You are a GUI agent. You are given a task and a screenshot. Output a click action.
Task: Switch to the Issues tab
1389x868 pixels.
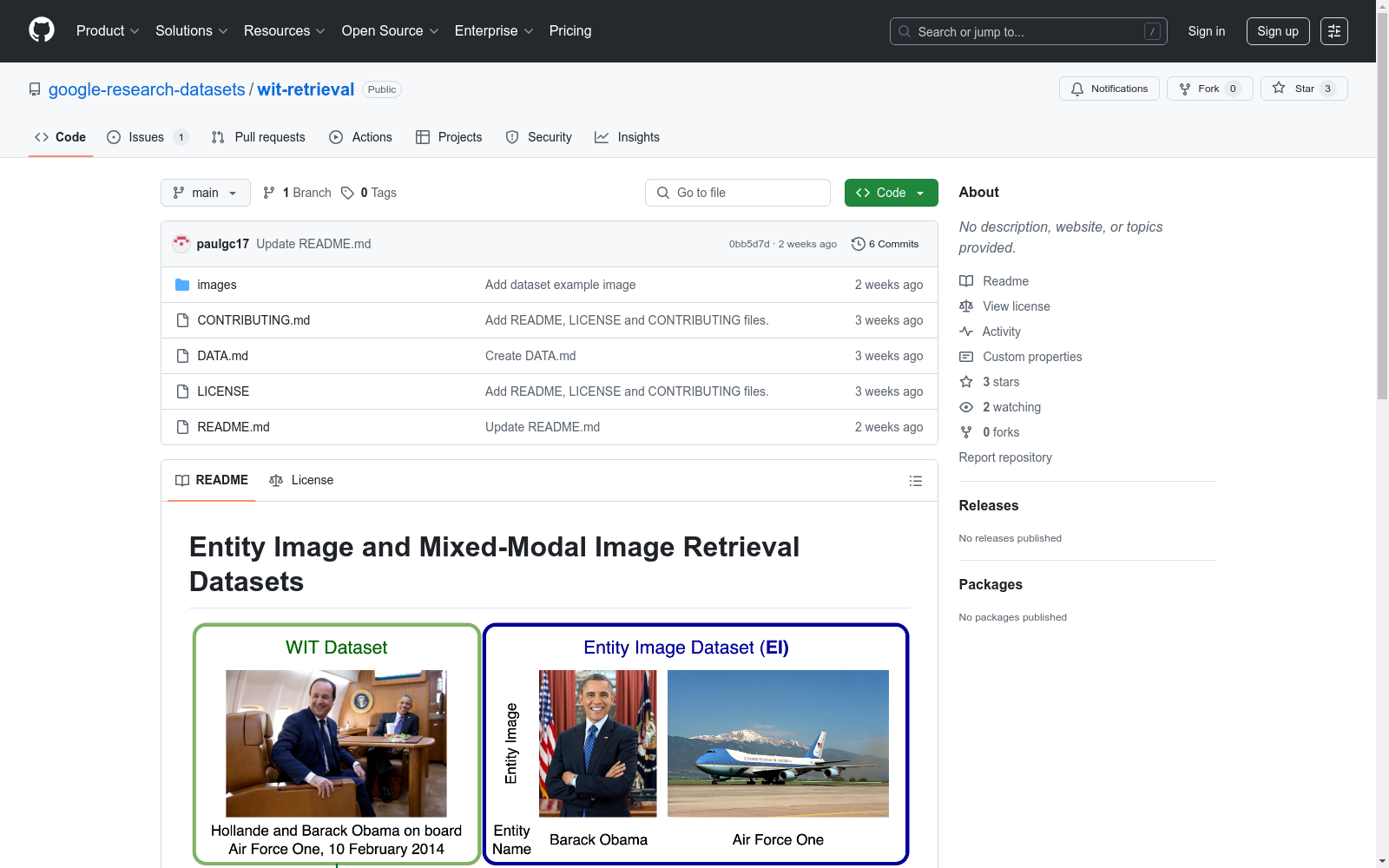pos(148,137)
